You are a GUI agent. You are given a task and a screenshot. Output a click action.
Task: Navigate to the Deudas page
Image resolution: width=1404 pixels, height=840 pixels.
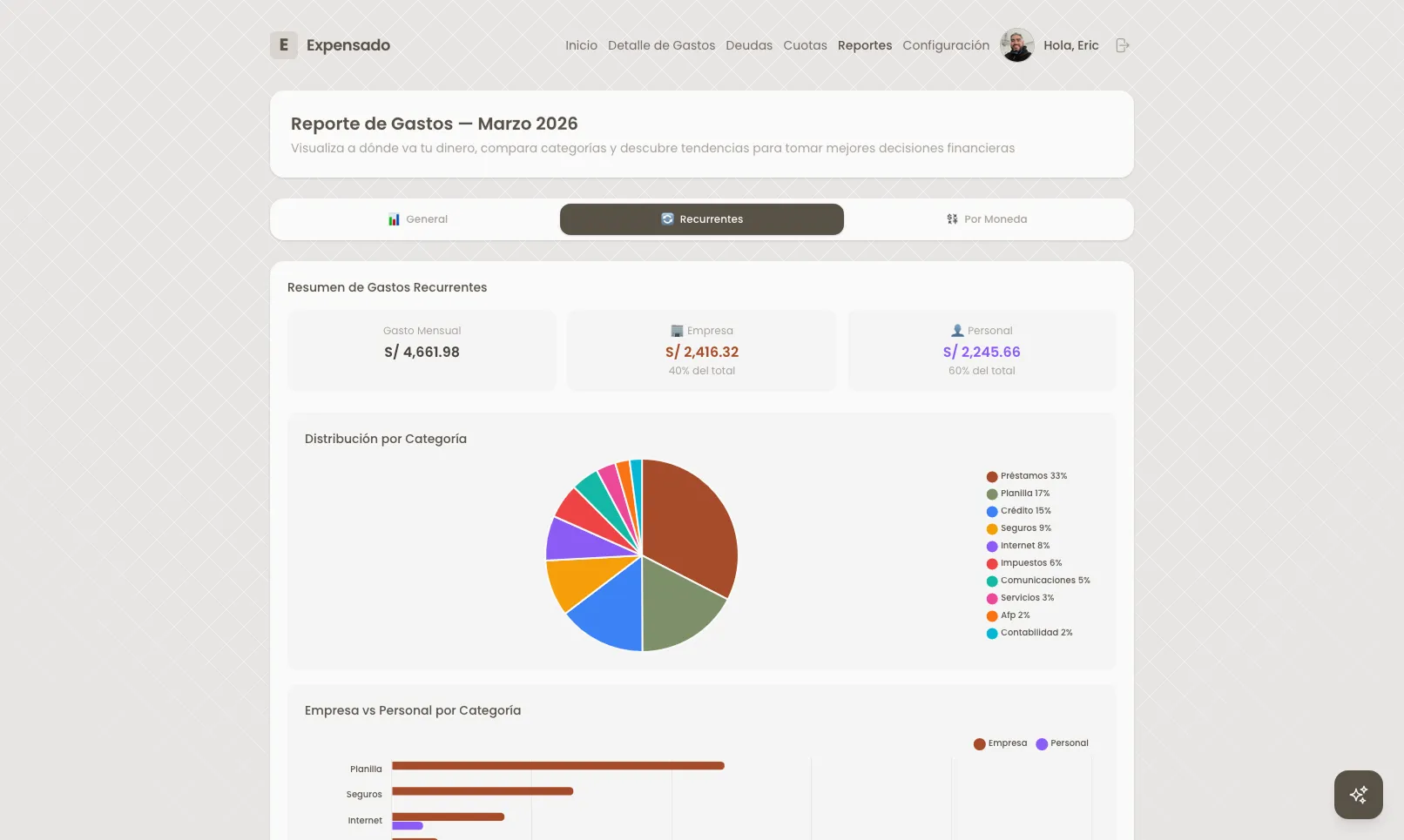[748, 44]
